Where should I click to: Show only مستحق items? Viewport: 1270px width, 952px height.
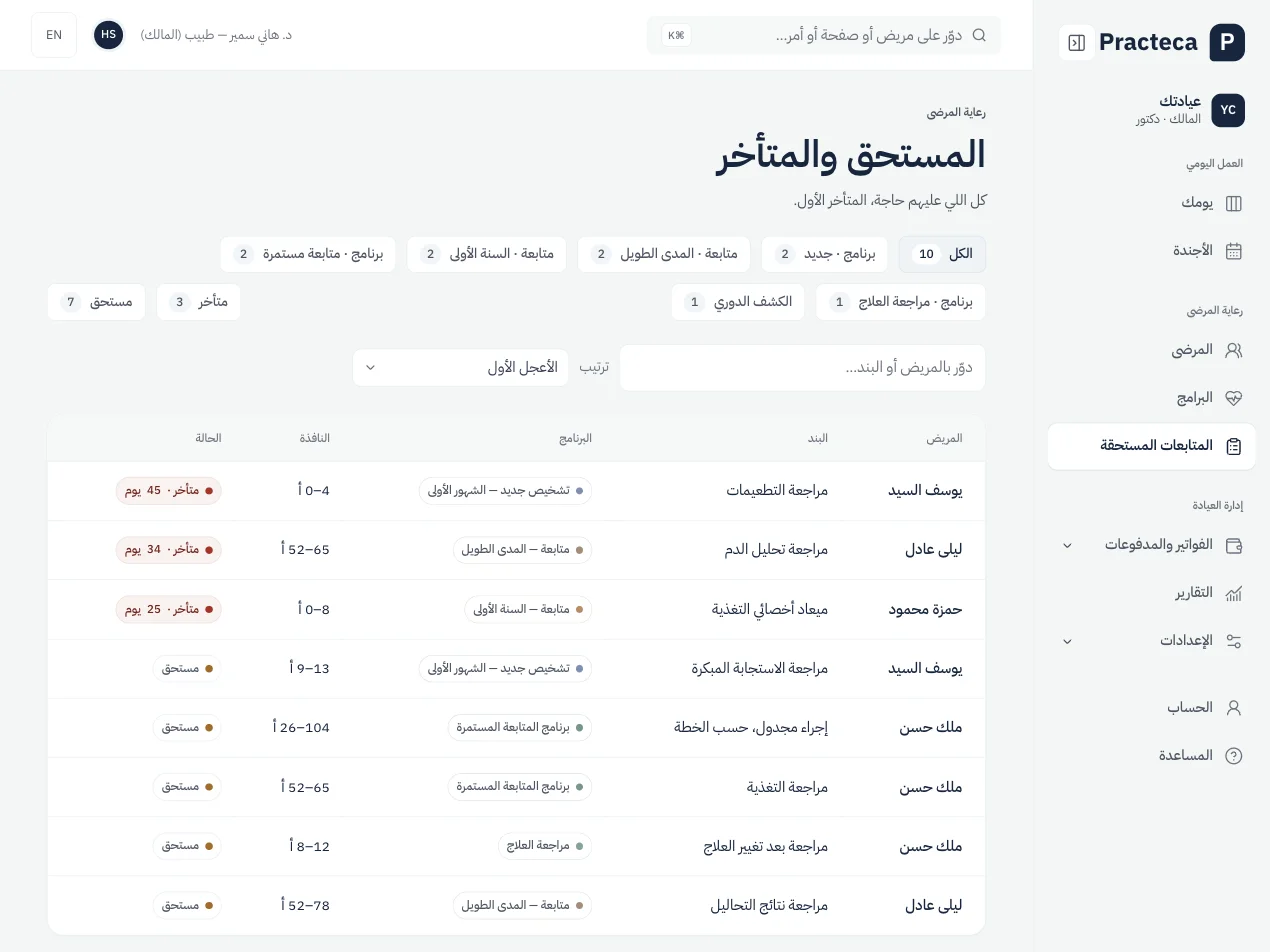(x=96, y=302)
